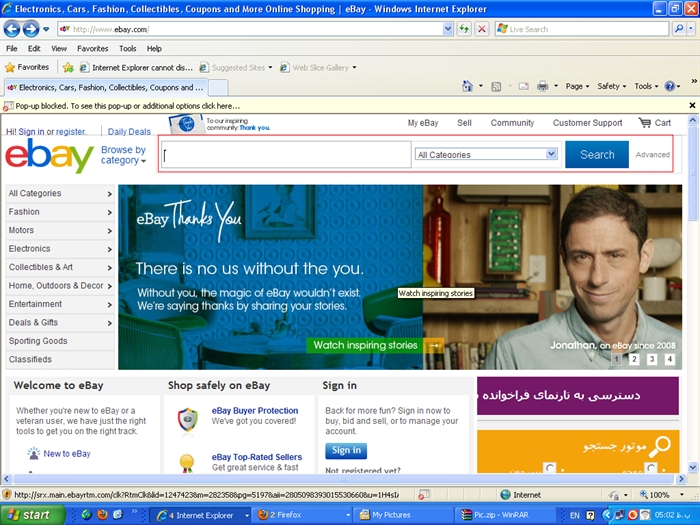Screen dimensions: 700x525
Task: Click the Add to Favorites Bar icon
Action: point(68,67)
